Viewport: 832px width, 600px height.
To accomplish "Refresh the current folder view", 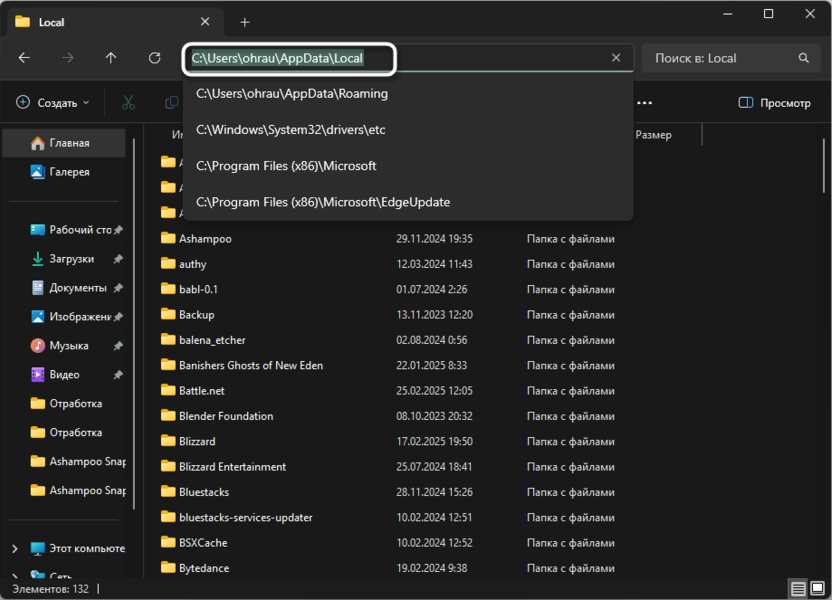I will pos(154,58).
